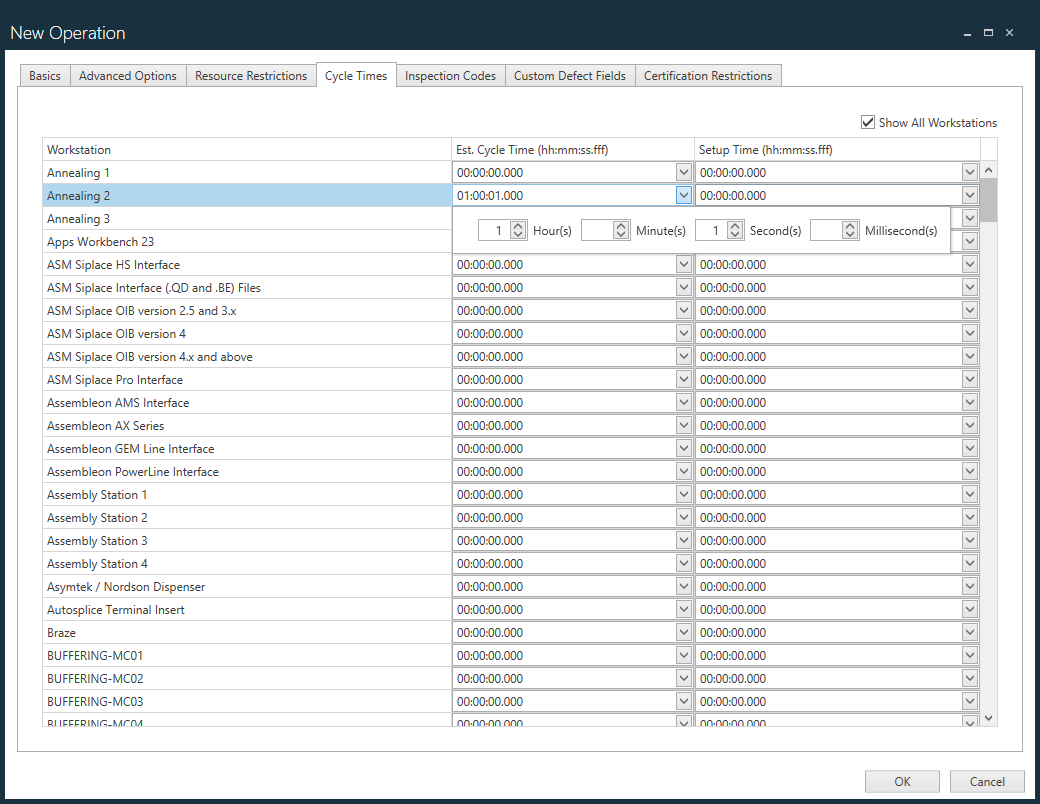The width and height of the screenshot is (1040, 804).
Task: Open the Inspection Codes tab
Action: (x=449, y=75)
